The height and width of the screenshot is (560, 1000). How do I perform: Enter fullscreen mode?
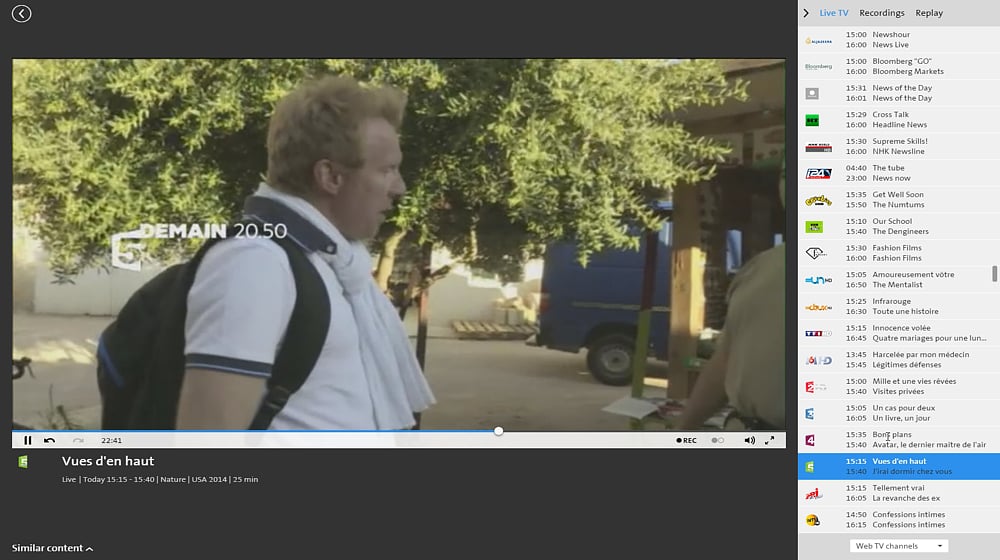(x=770, y=440)
